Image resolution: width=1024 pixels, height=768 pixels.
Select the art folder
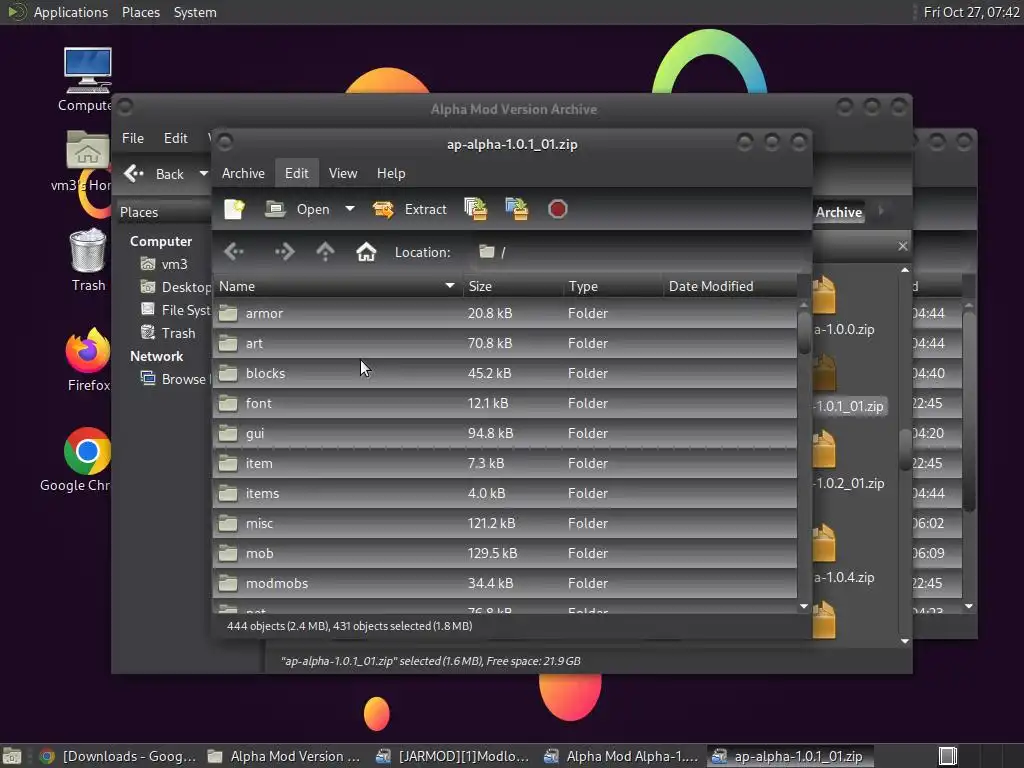click(505, 344)
